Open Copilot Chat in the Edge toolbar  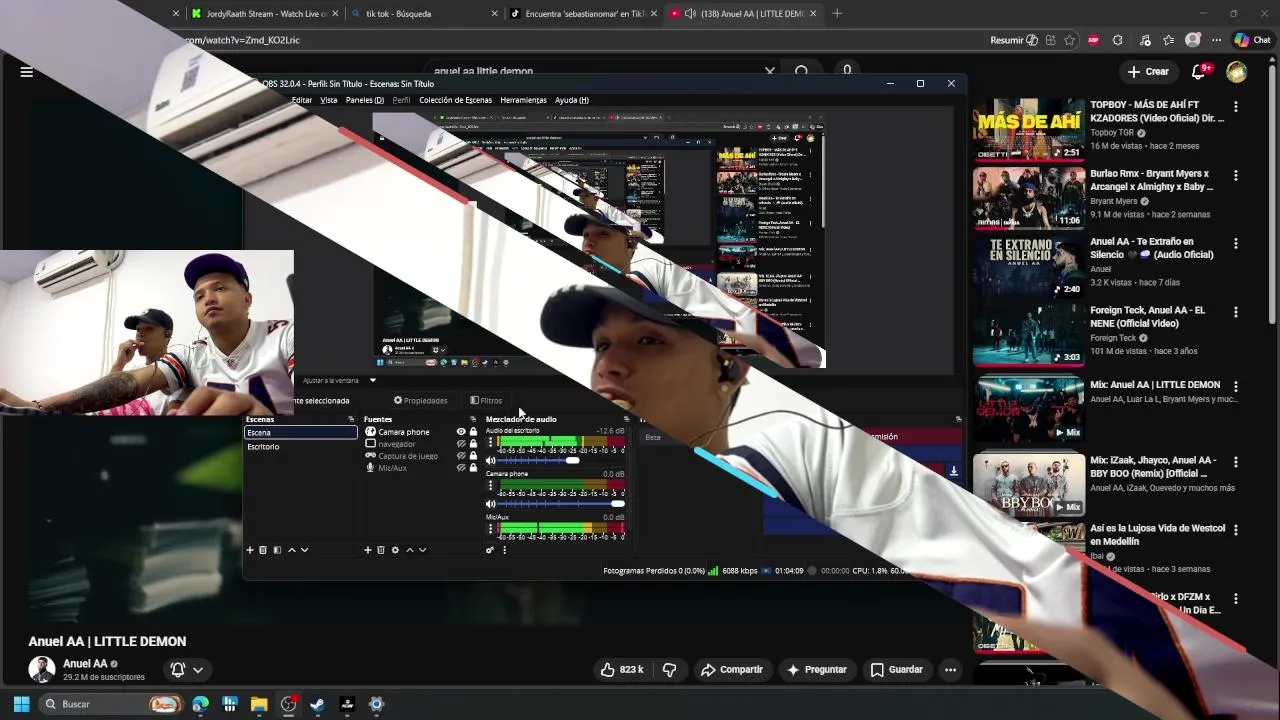1251,40
